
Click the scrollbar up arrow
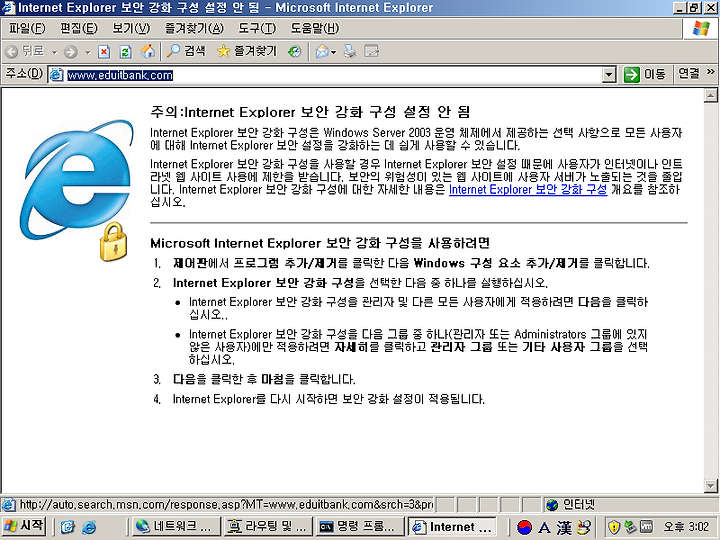click(710, 96)
